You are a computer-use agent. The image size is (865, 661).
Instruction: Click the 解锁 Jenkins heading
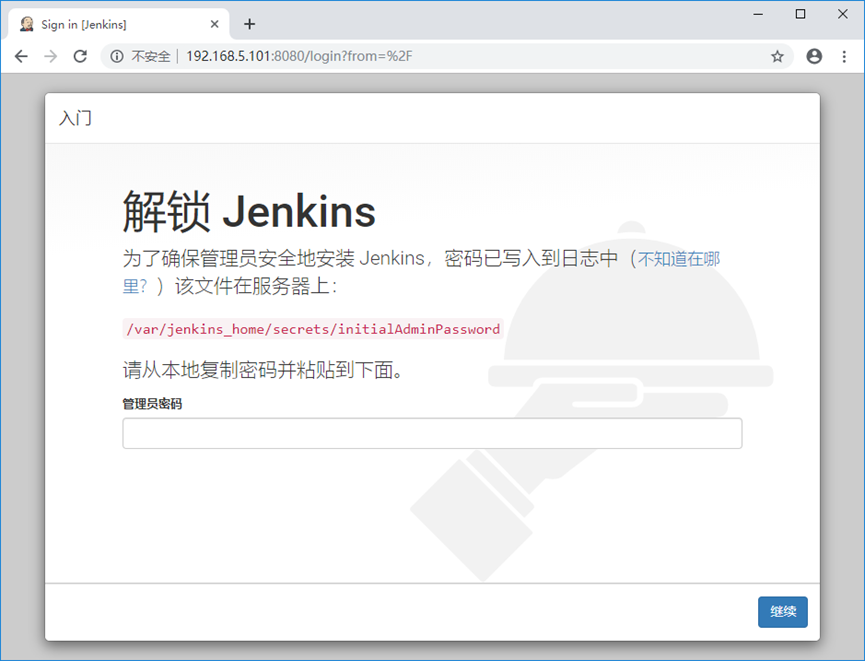pos(249,211)
